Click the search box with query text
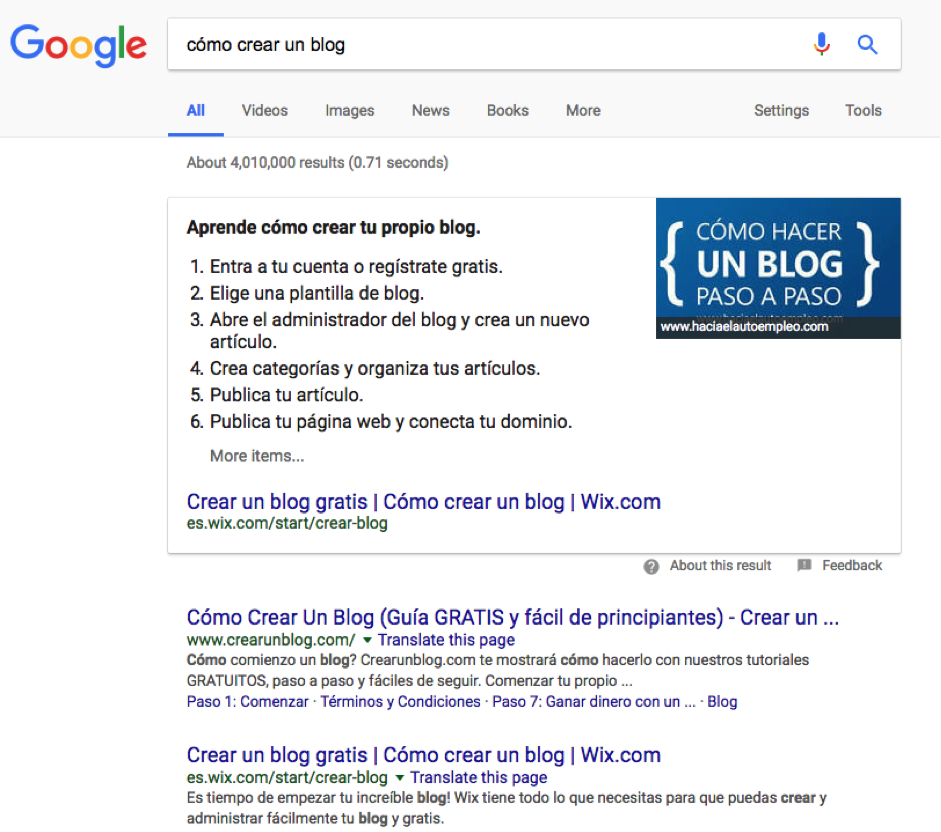This screenshot has height=832, width=941. [480, 45]
